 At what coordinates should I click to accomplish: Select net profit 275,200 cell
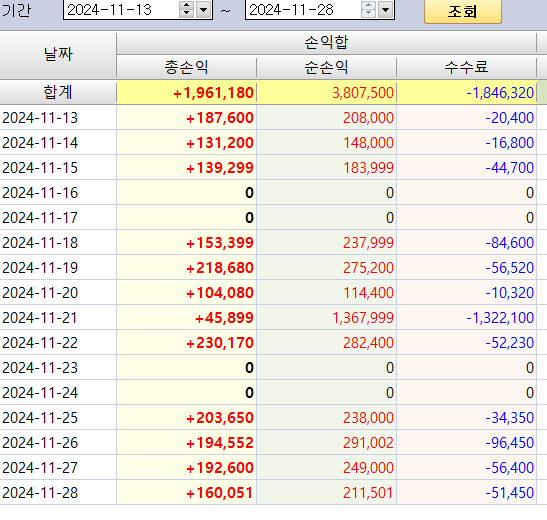click(x=327, y=267)
